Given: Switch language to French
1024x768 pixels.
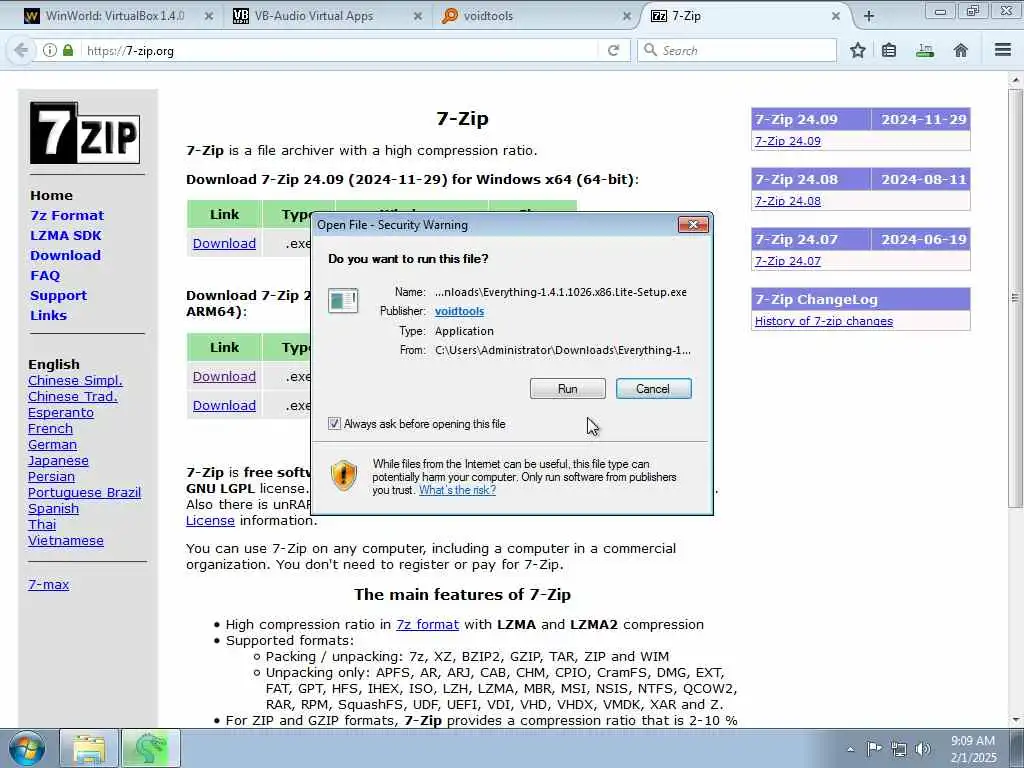Looking at the screenshot, I should 50,429.
